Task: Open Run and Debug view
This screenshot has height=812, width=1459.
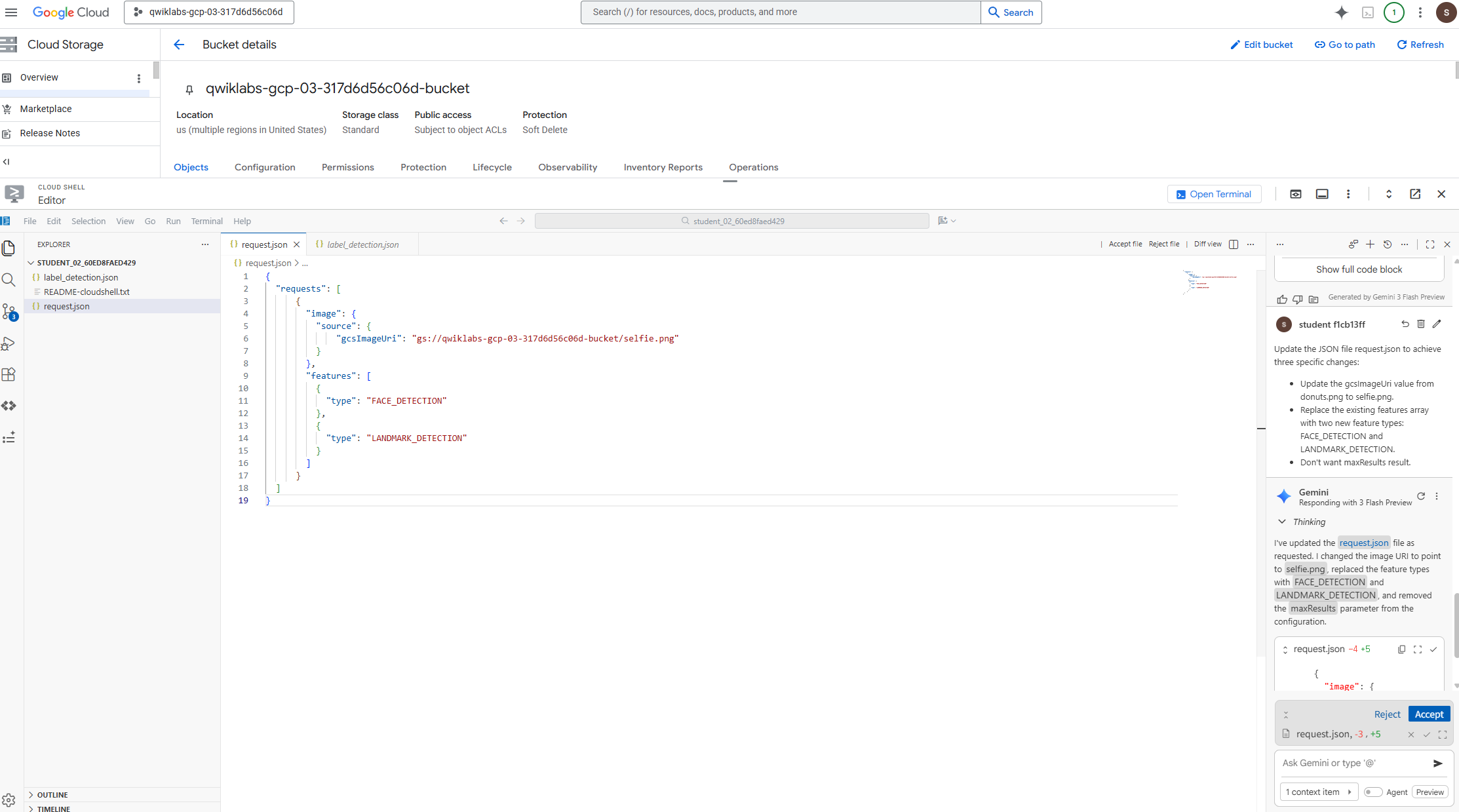Action: click(9, 343)
